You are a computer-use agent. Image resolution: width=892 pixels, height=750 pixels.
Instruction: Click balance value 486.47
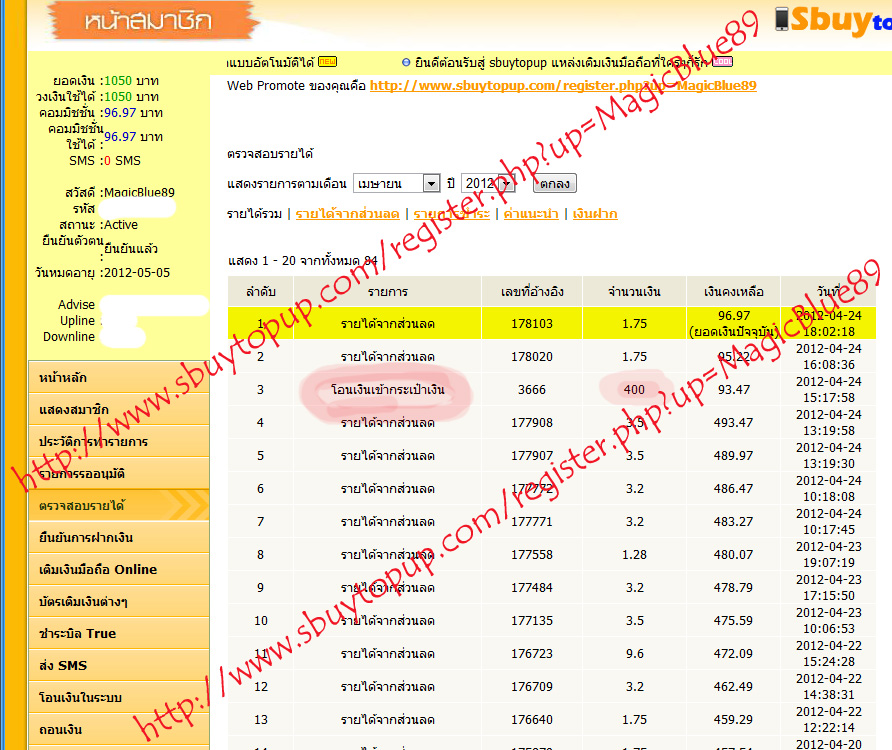(x=733, y=489)
